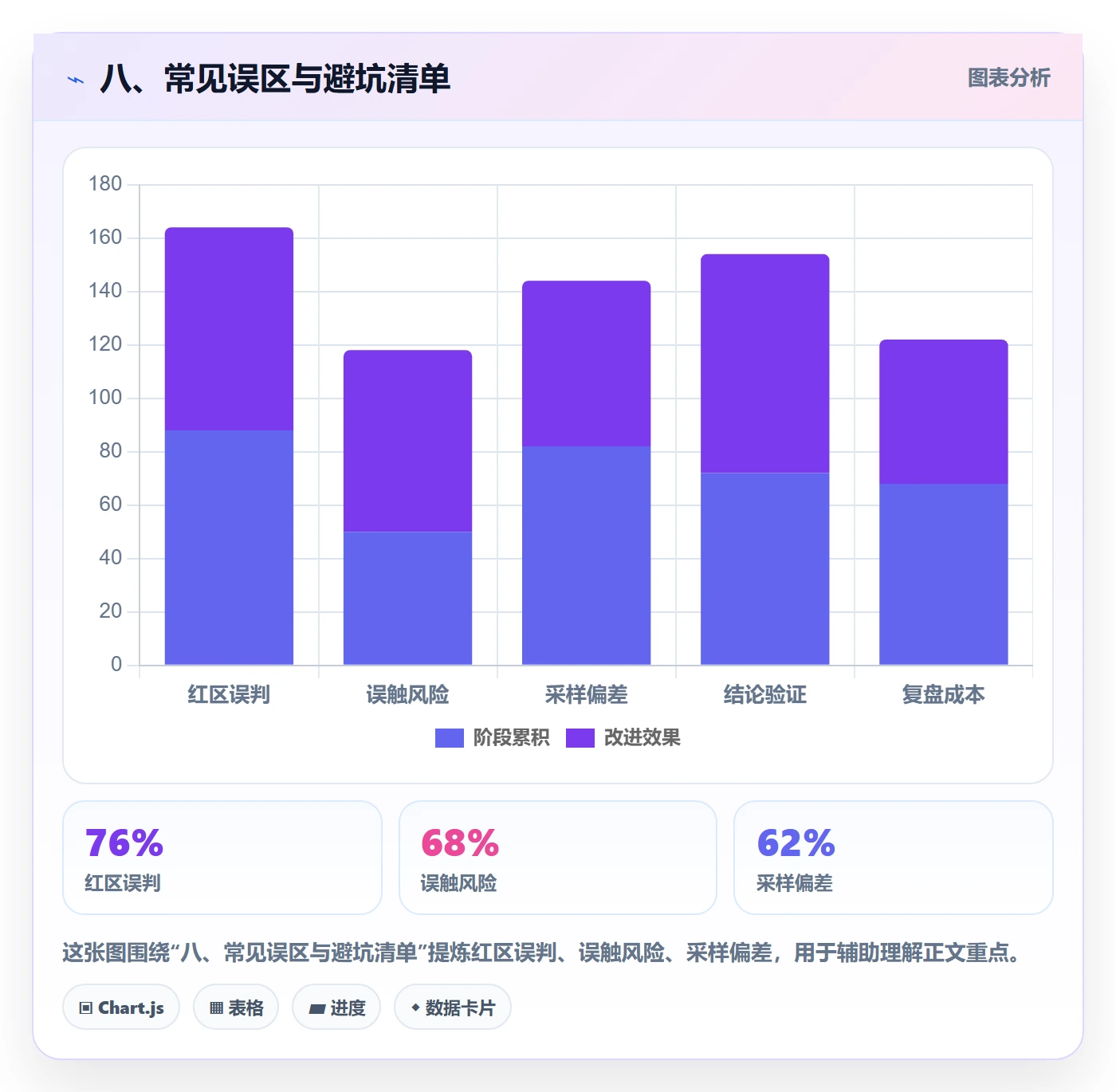Select the Chart.js tag chip
Viewport: 1116px width, 1092px height.
pos(121,1008)
